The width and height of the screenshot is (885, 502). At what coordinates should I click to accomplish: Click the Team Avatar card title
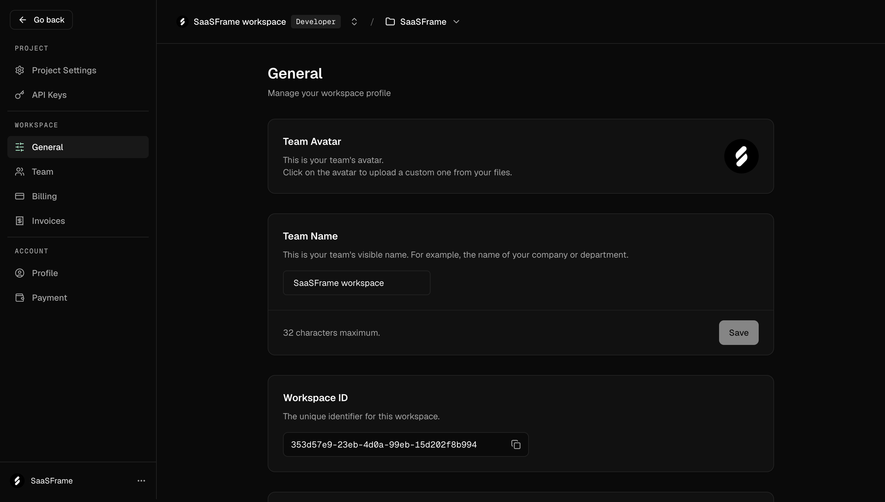[x=312, y=142]
